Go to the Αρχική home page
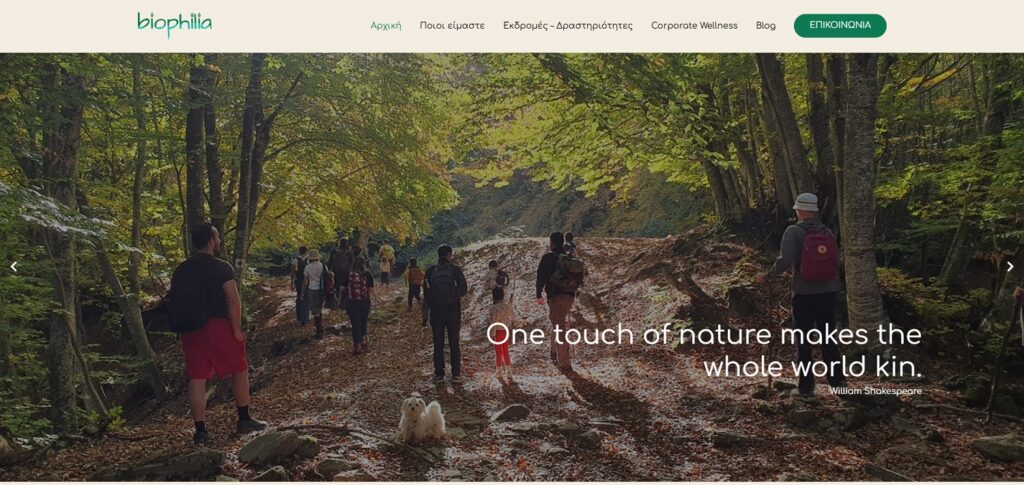1024x485 pixels. [x=386, y=26]
